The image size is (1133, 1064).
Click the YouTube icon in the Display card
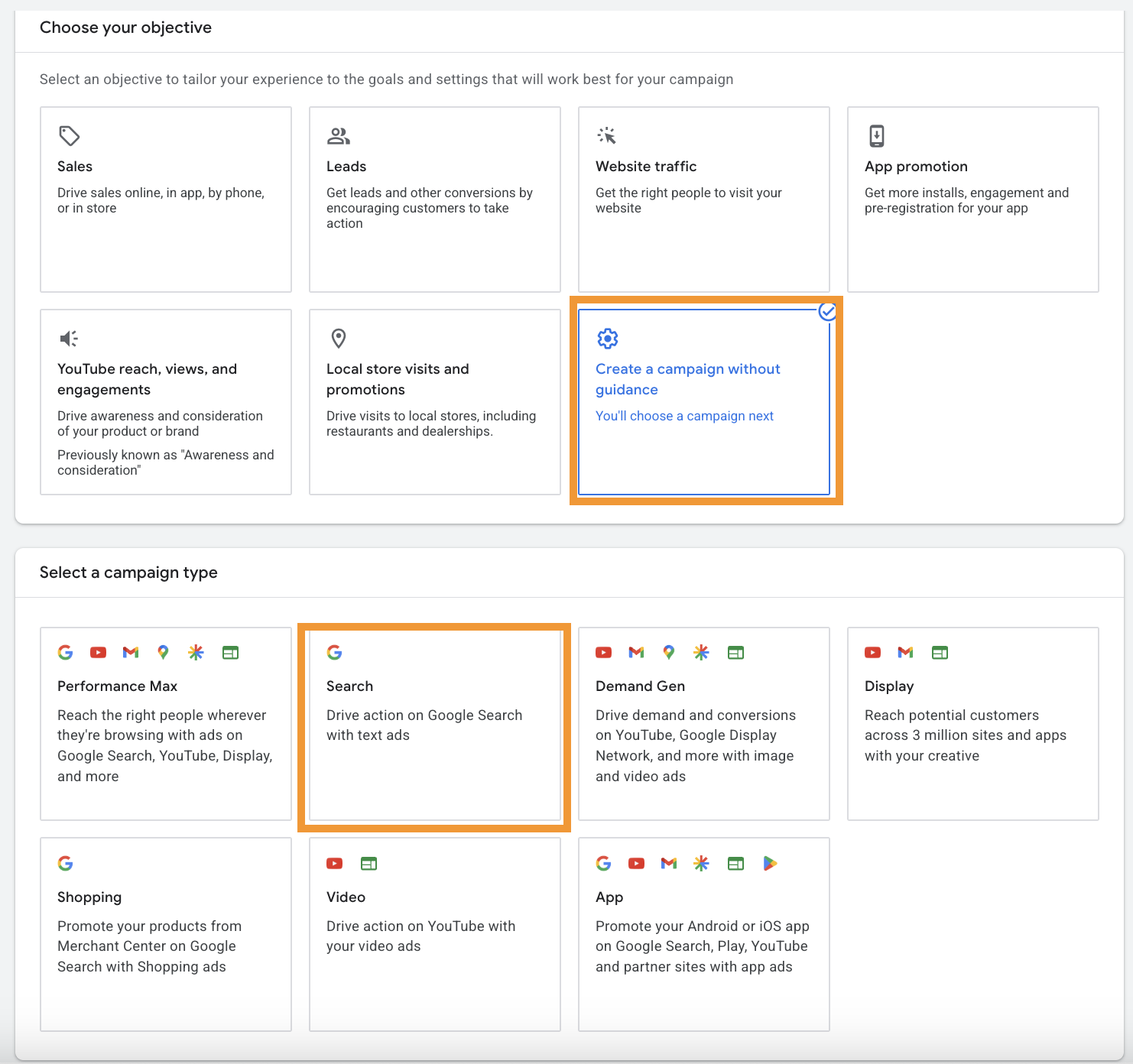[x=873, y=652]
